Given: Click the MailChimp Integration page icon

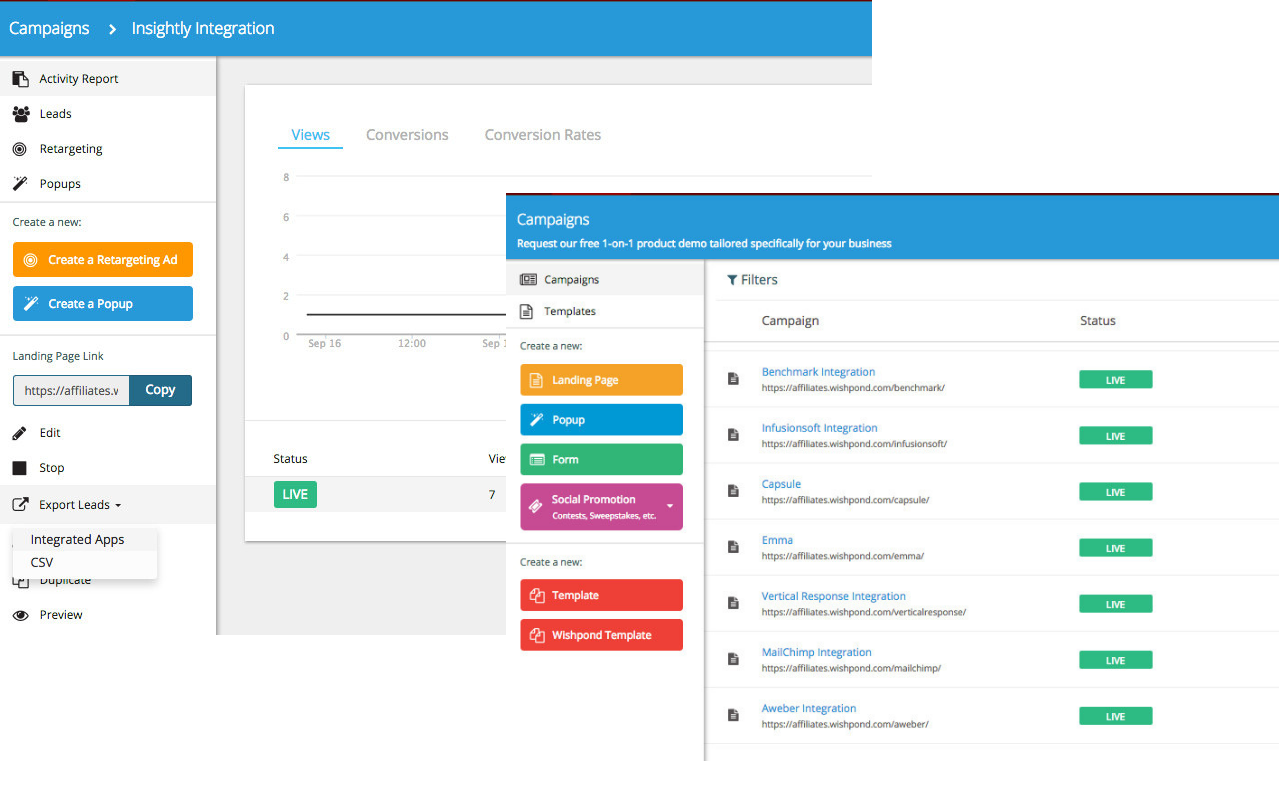Looking at the screenshot, I should click(x=733, y=659).
